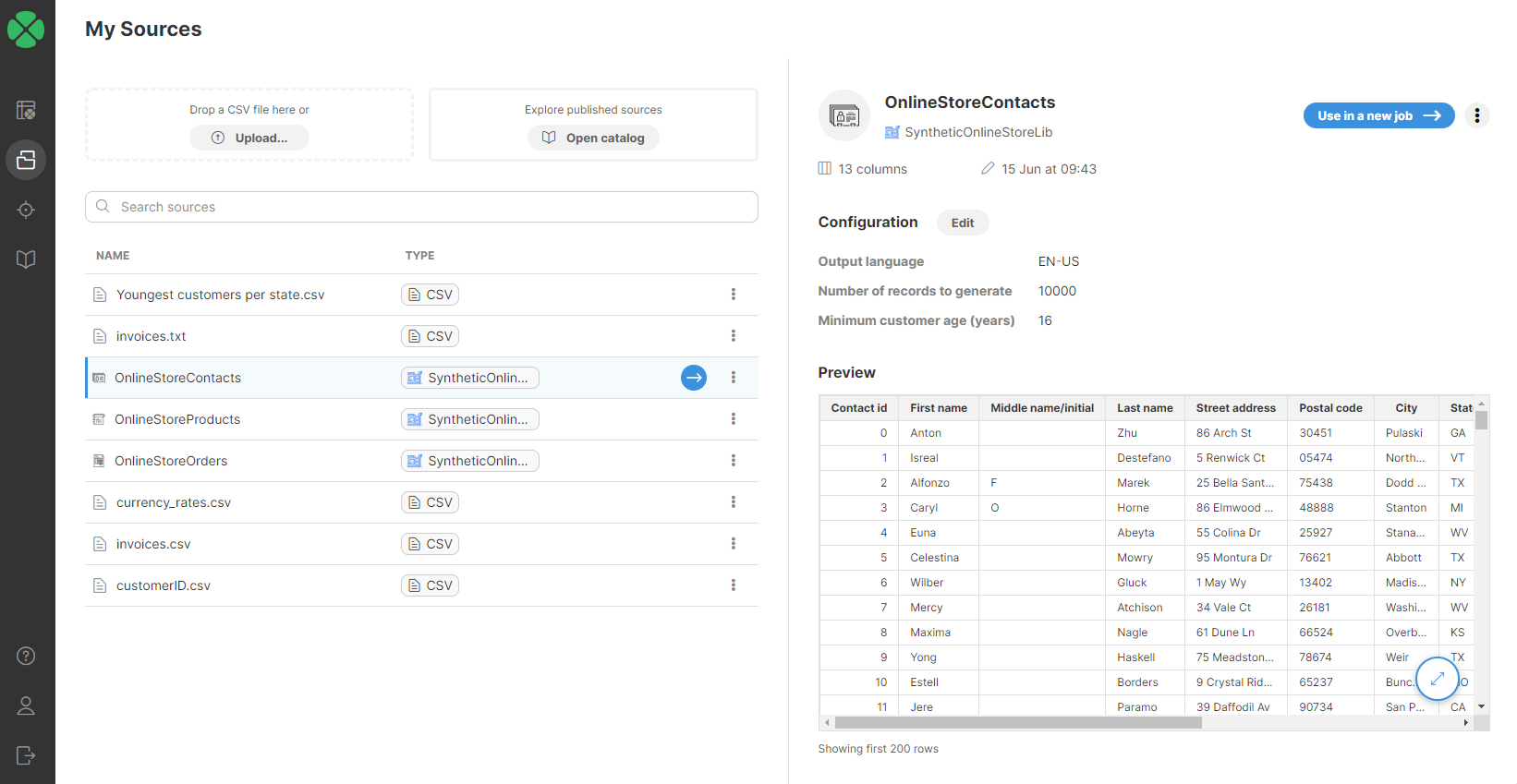This screenshot has height=784, width=1517.
Task: Click file icon beside customerID.csv
Action: pos(100,585)
